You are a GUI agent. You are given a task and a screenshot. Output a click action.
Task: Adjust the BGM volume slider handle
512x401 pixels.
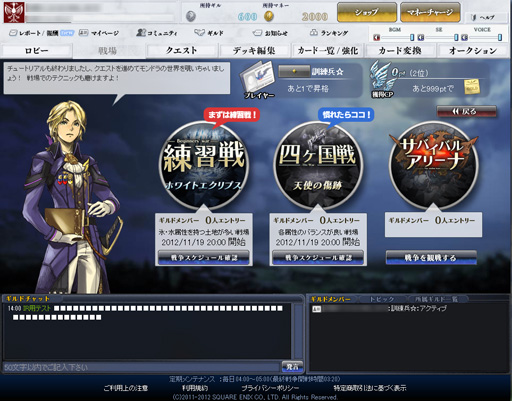tap(412, 37)
